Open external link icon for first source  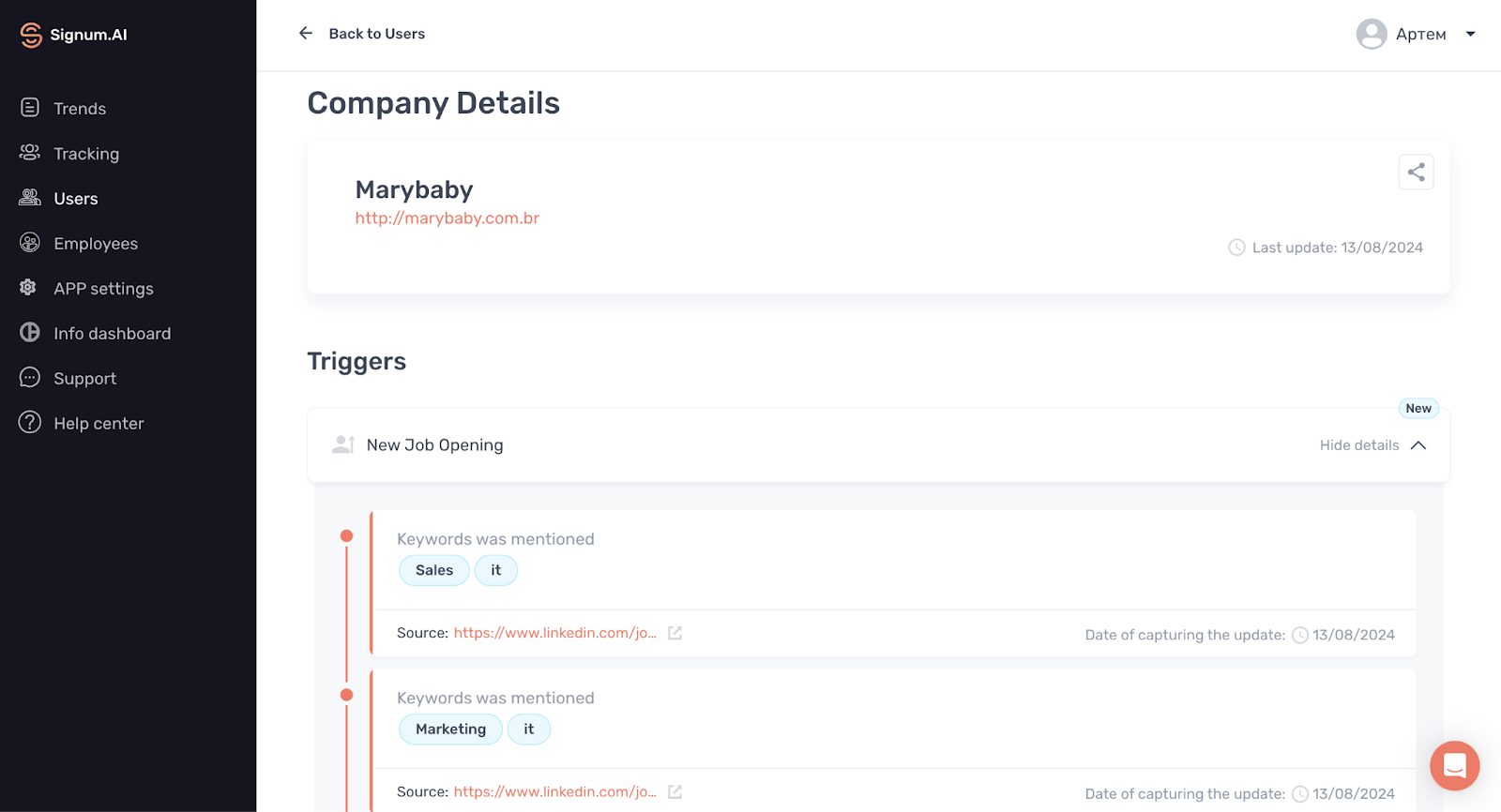click(675, 633)
